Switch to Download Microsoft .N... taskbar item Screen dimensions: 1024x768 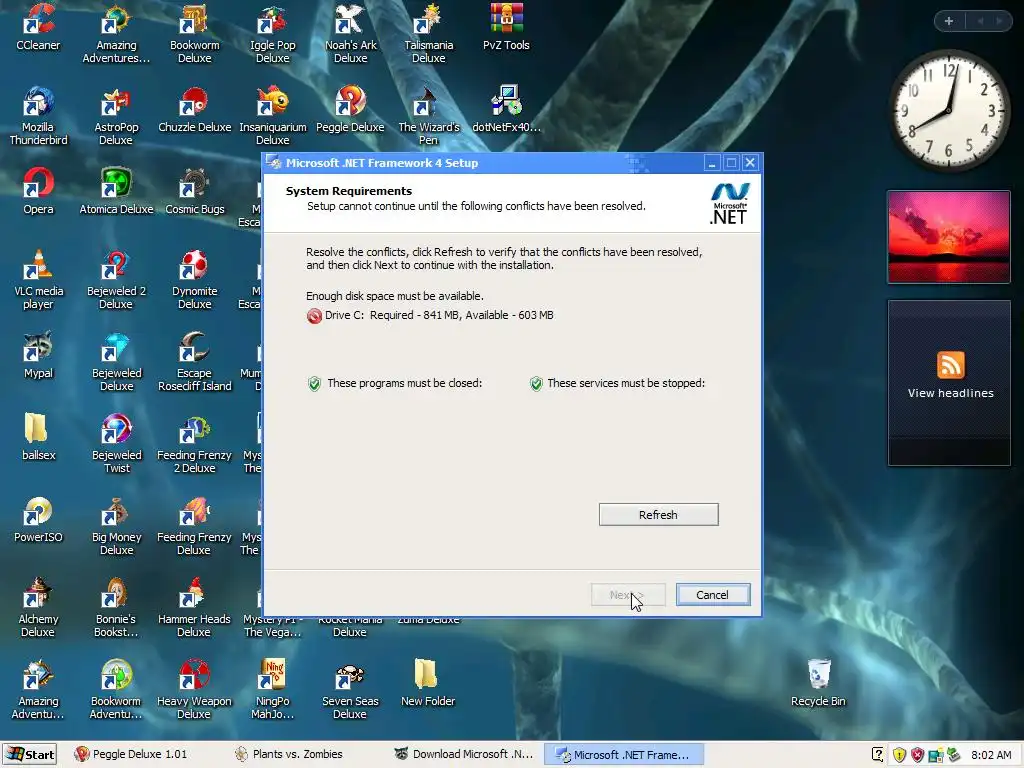point(464,754)
